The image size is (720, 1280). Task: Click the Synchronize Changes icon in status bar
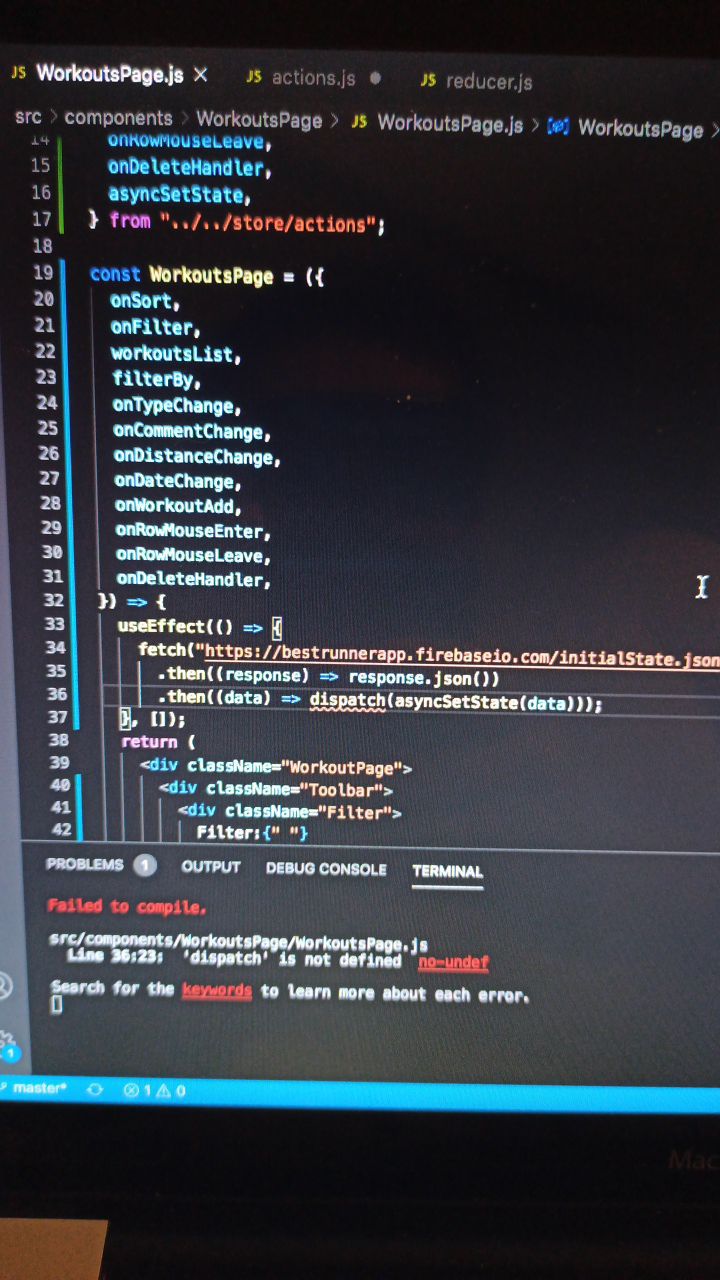pos(95,1090)
